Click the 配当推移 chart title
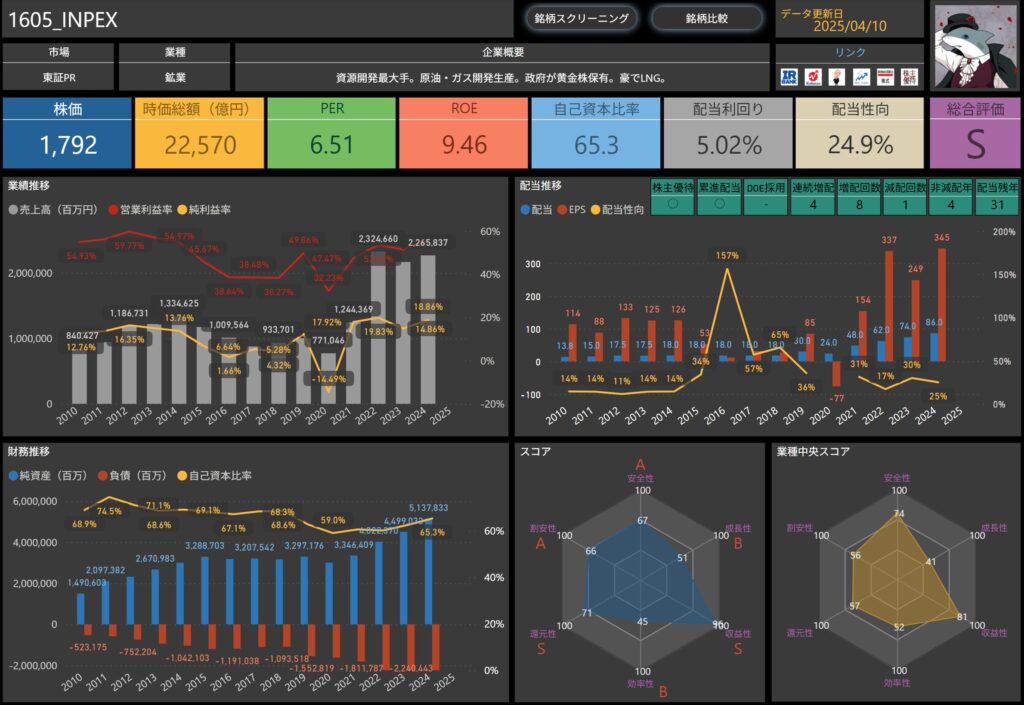This screenshot has width=1024, height=705. coord(540,186)
